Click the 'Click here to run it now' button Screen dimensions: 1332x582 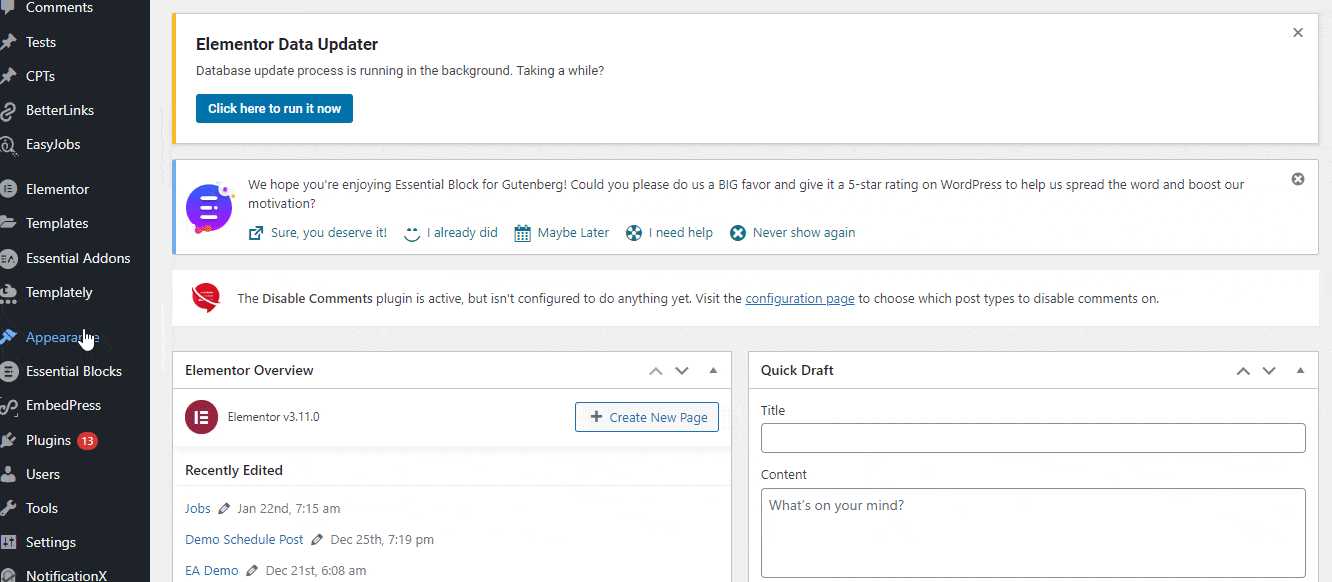point(274,108)
